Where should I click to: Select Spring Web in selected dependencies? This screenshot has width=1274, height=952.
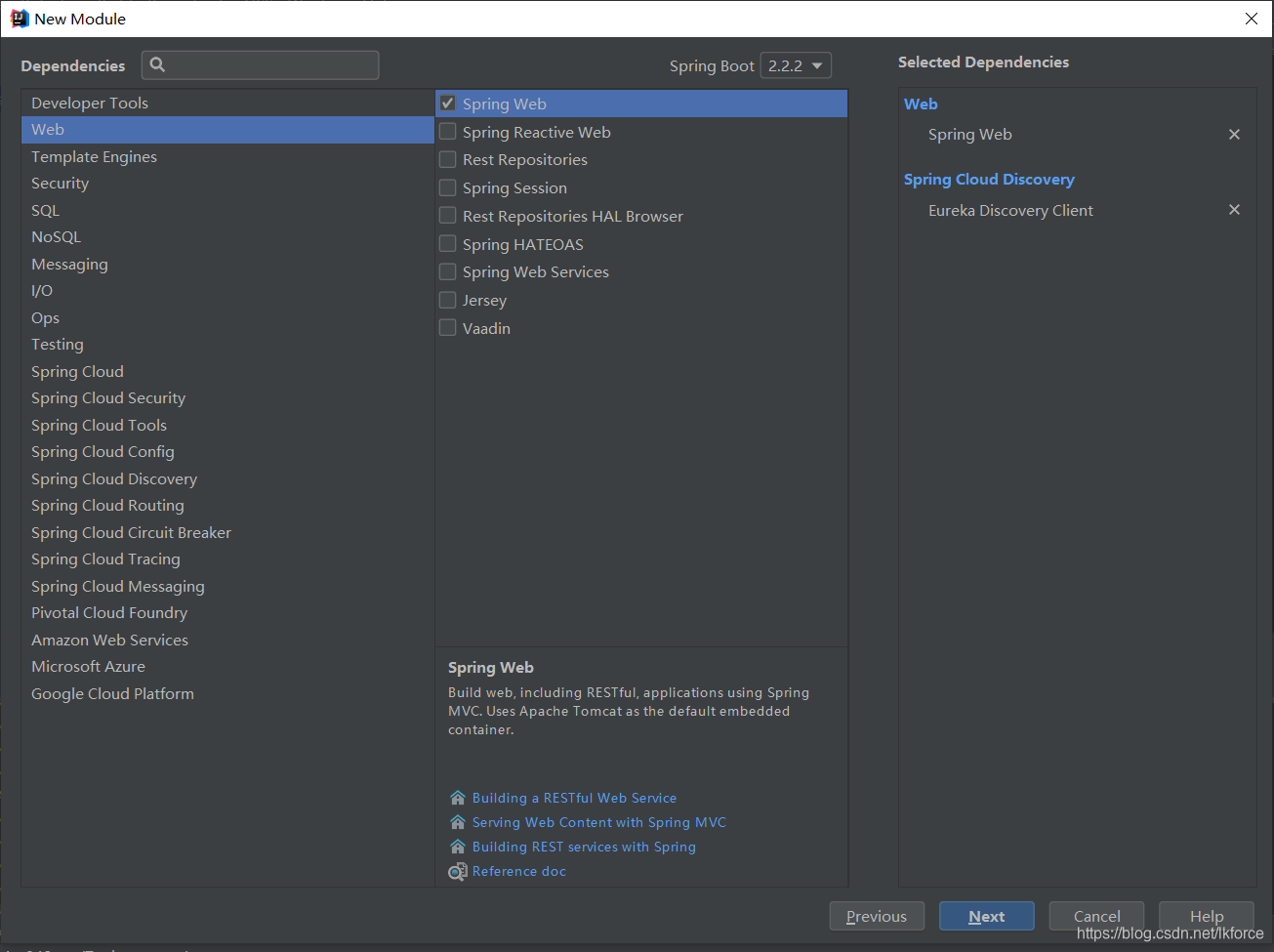pyautogui.click(x=969, y=134)
